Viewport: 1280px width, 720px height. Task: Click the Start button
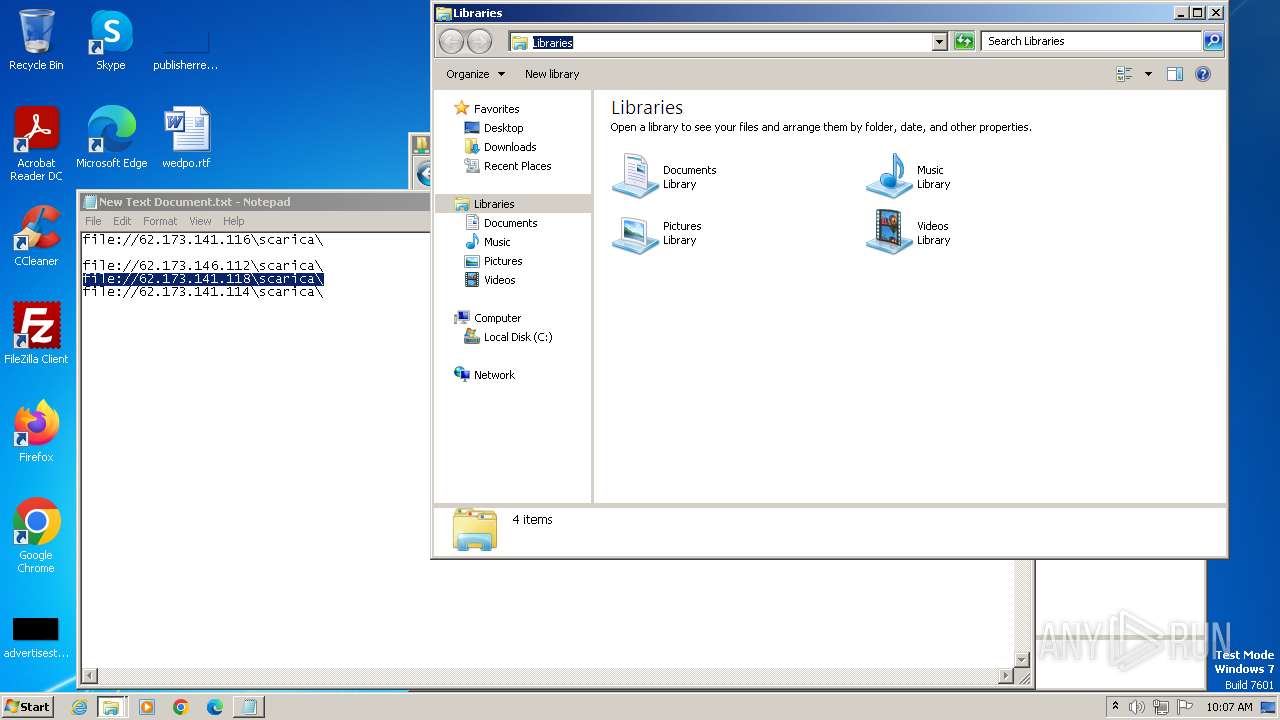pos(27,707)
